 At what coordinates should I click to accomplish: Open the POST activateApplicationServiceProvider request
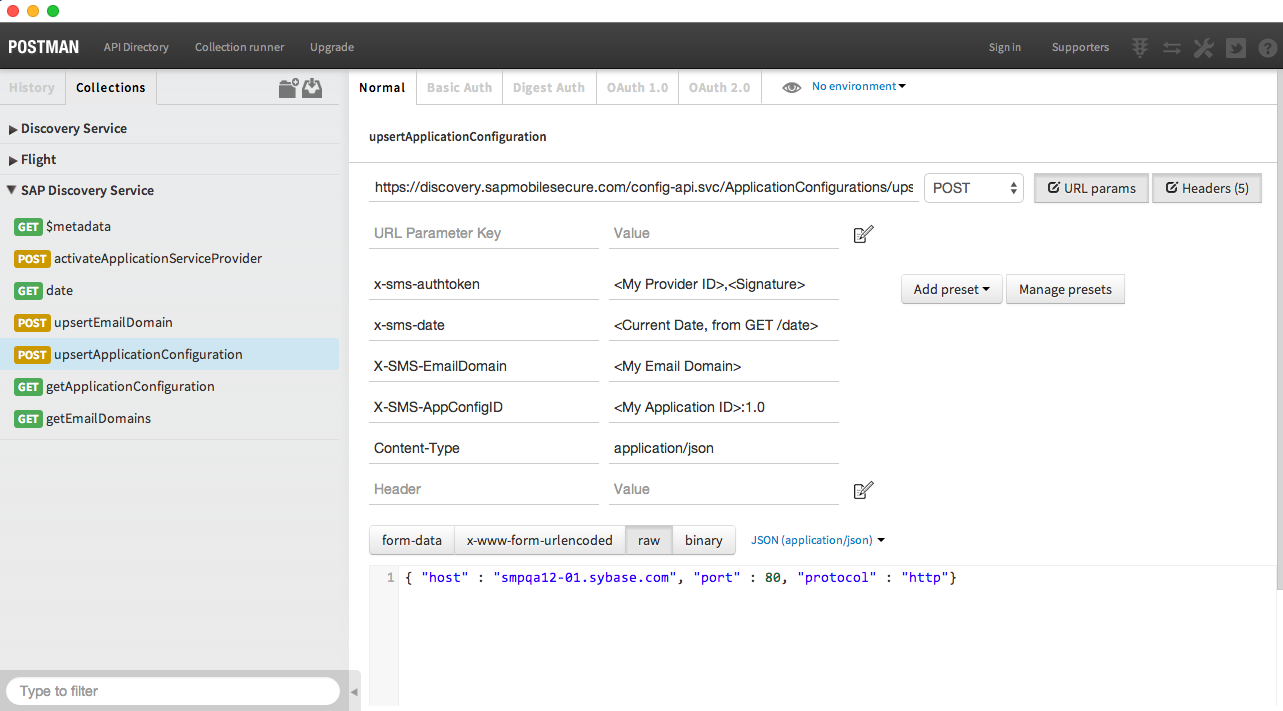click(x=170, y=259)
